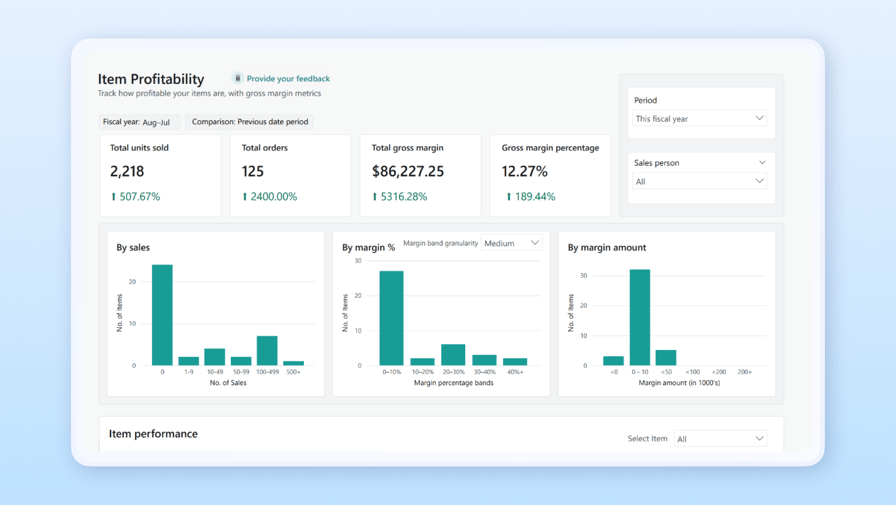
Task: Click the up arrow in Total orders card
Action: click(245, 197)
